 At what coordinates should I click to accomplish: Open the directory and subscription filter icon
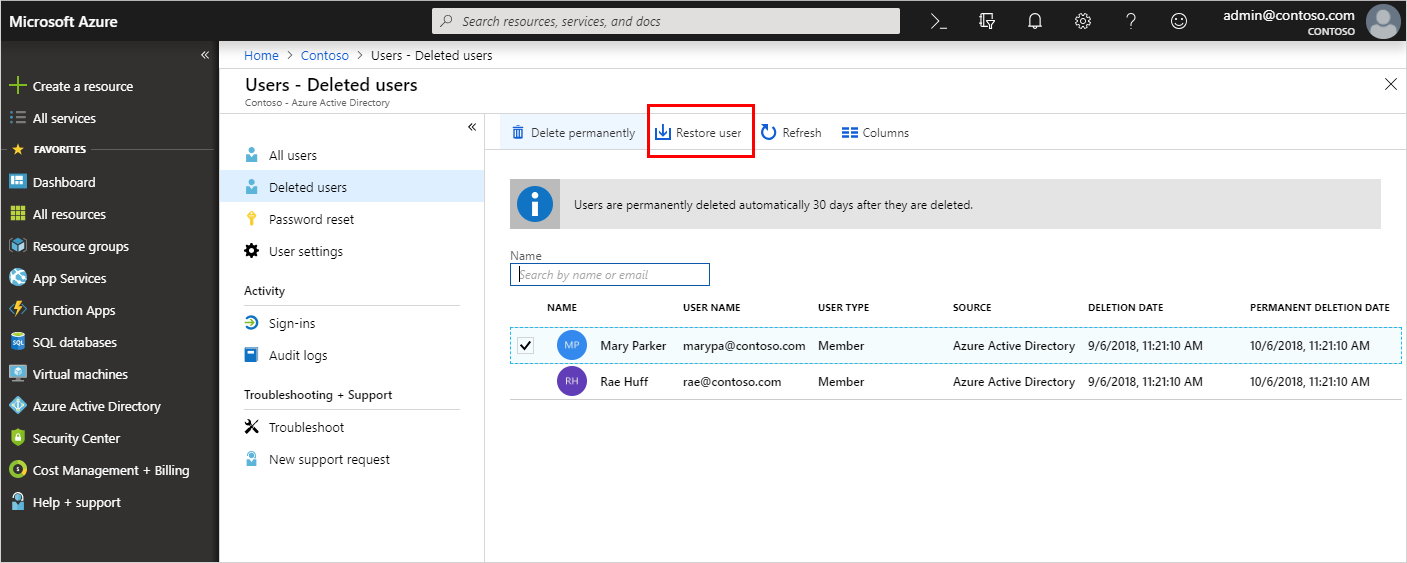pyautogui.click(x=987, y=21)
